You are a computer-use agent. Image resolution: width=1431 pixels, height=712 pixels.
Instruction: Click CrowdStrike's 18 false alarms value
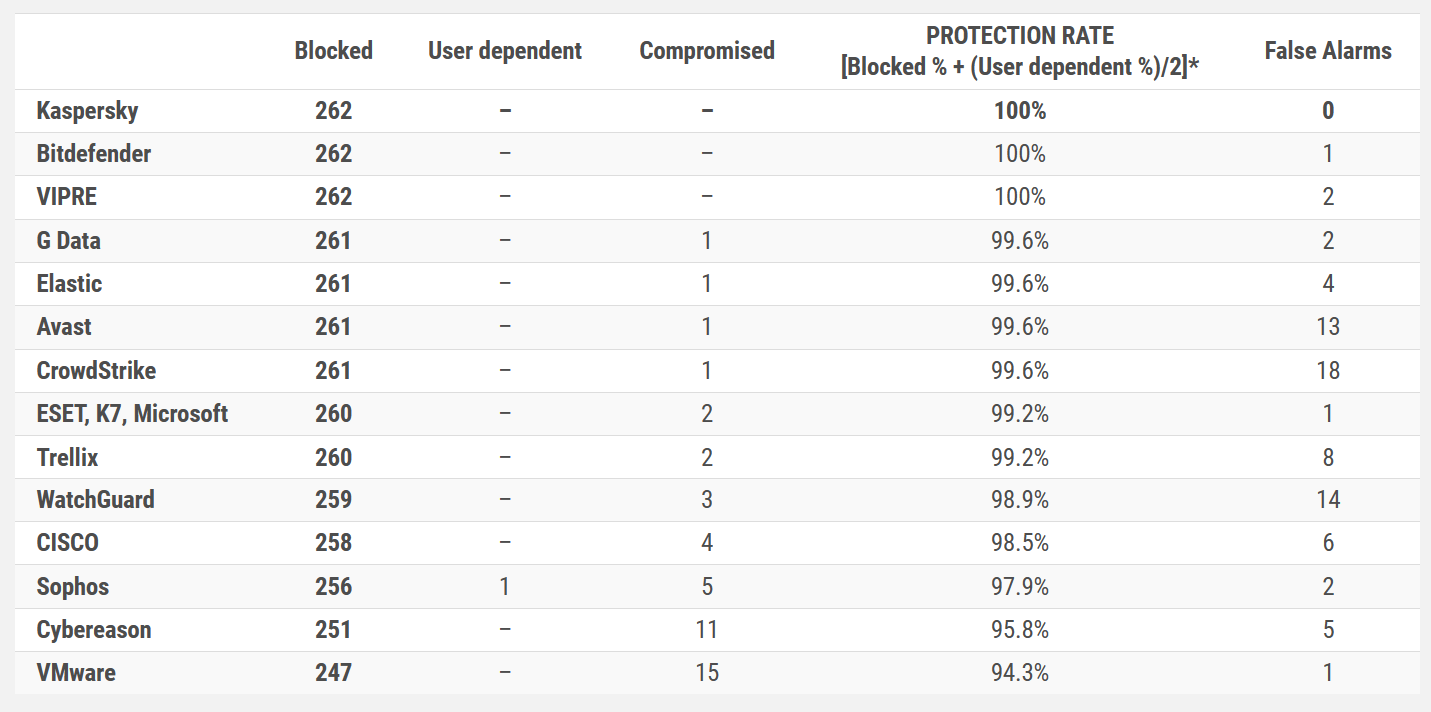(x=1327, y=371)
